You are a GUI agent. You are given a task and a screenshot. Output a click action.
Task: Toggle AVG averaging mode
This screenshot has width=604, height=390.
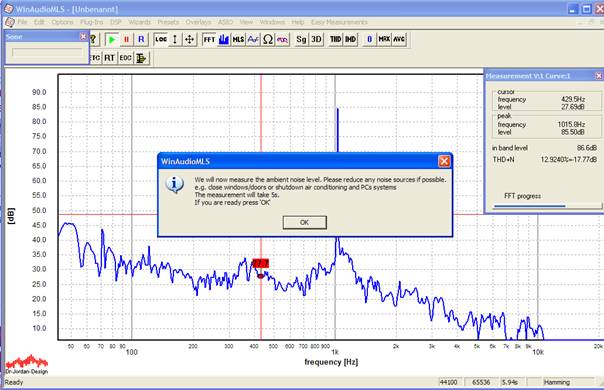(x=399, y=39)
